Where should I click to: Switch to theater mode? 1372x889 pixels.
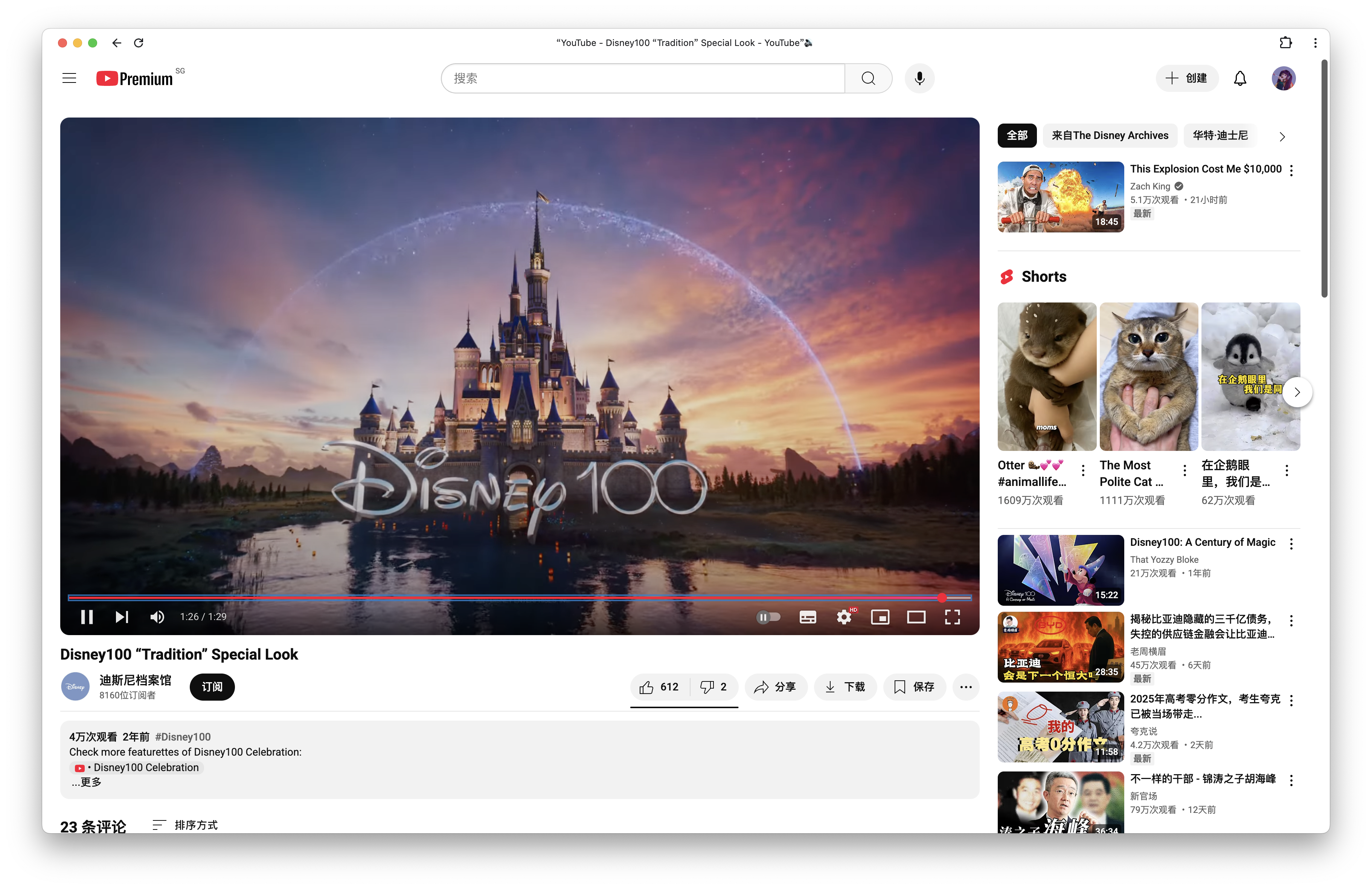[x=916, y=617]
